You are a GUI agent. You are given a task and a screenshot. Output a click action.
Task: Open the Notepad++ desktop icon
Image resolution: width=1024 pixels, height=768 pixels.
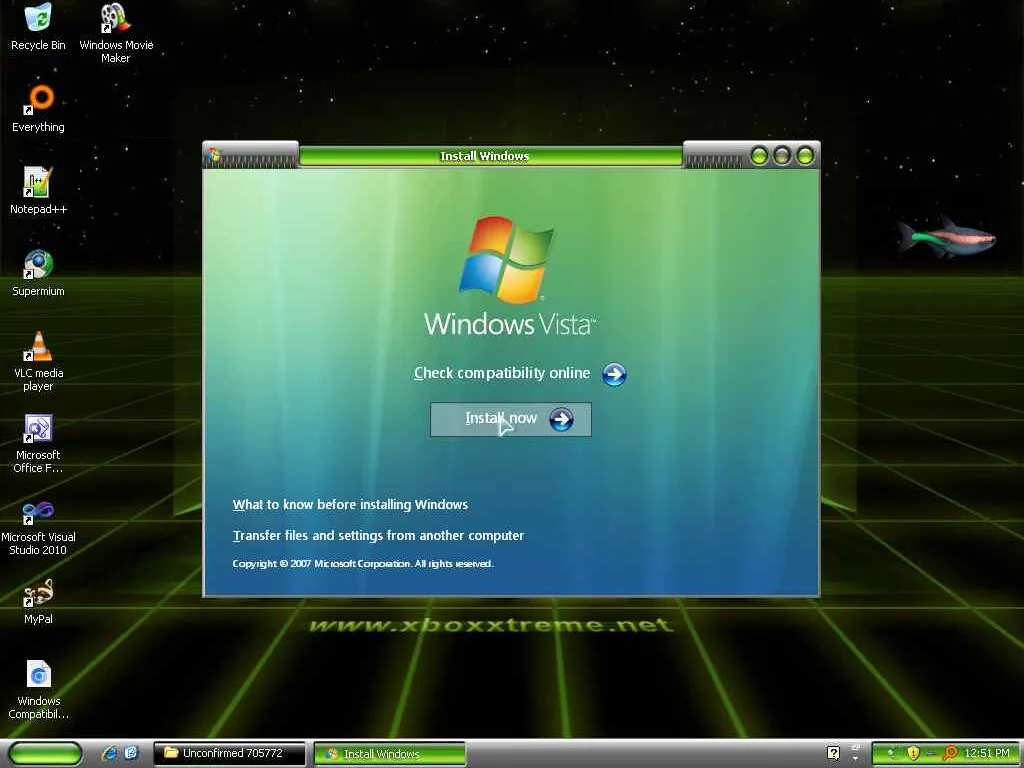tap(38, 190)
